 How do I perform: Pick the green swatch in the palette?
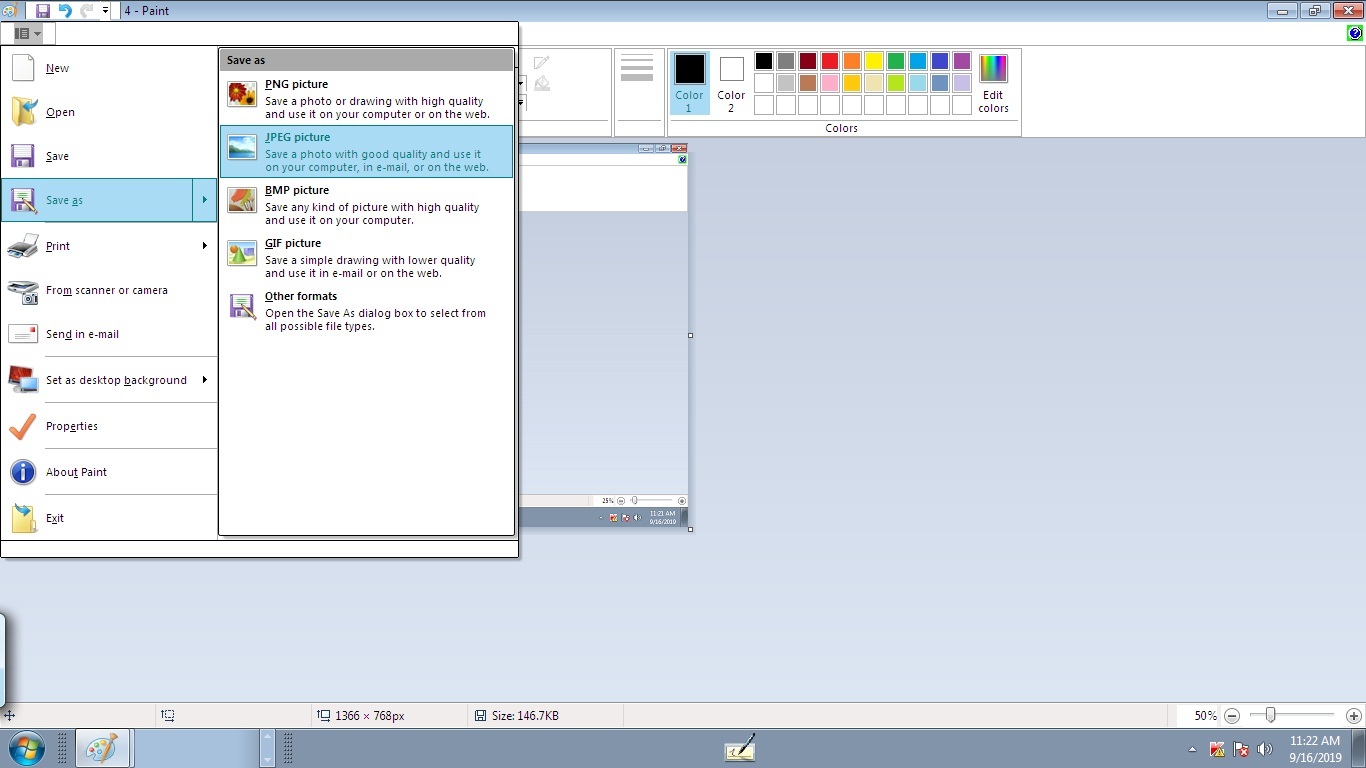click(896, 61)
